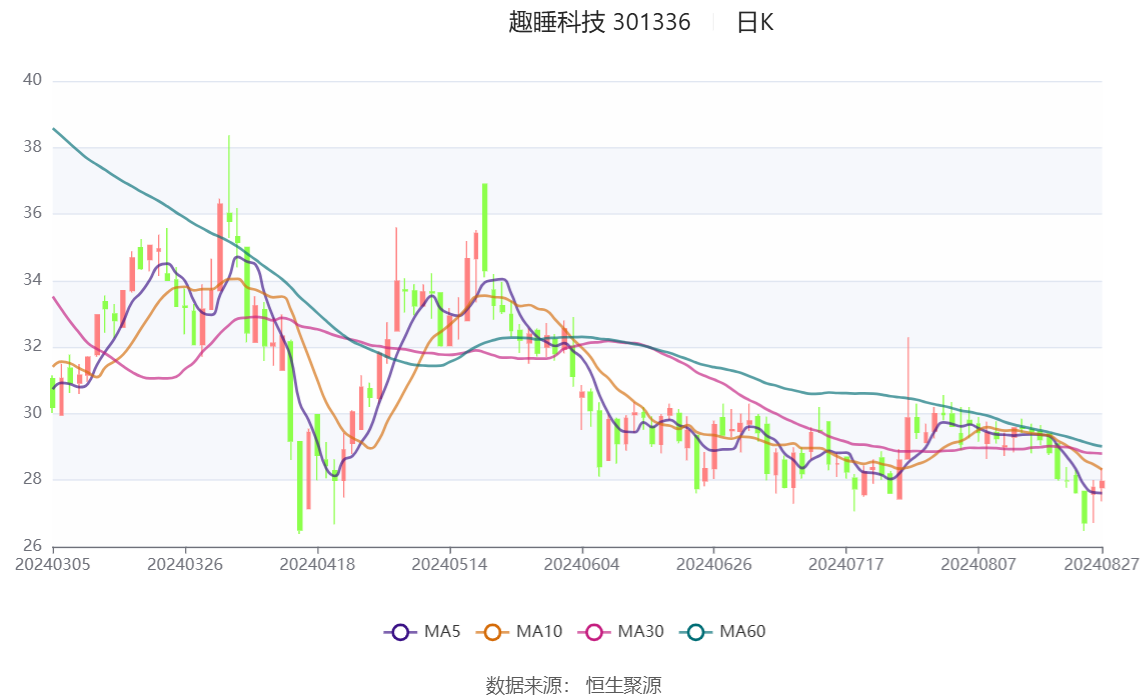Toggle the MA5 legend series
Viewport: 1147px width, 699px height.
coord(422,632)
